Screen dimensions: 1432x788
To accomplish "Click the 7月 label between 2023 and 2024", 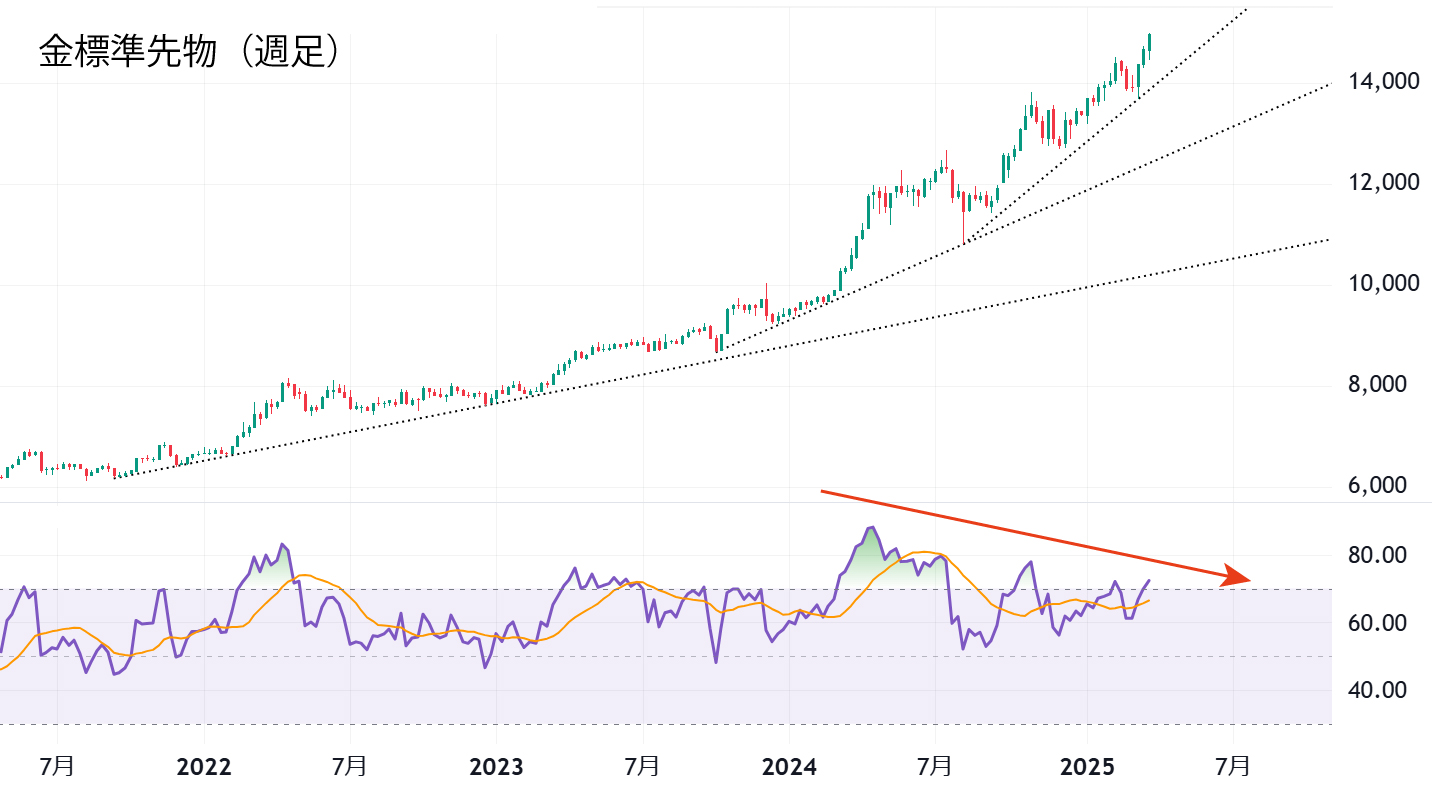I will coord(642,767).
